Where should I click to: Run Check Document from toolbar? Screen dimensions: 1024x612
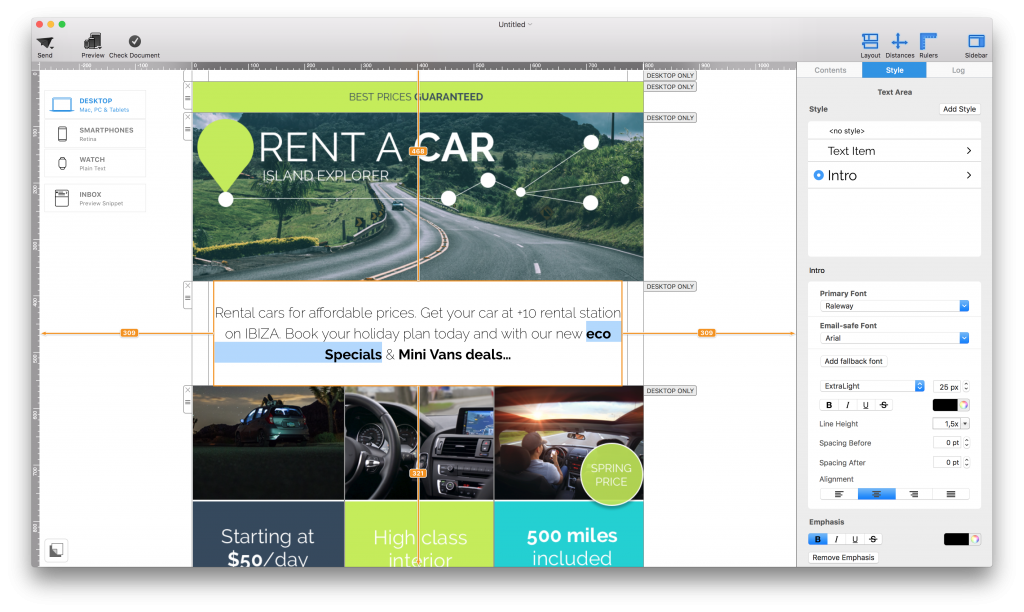135,41
